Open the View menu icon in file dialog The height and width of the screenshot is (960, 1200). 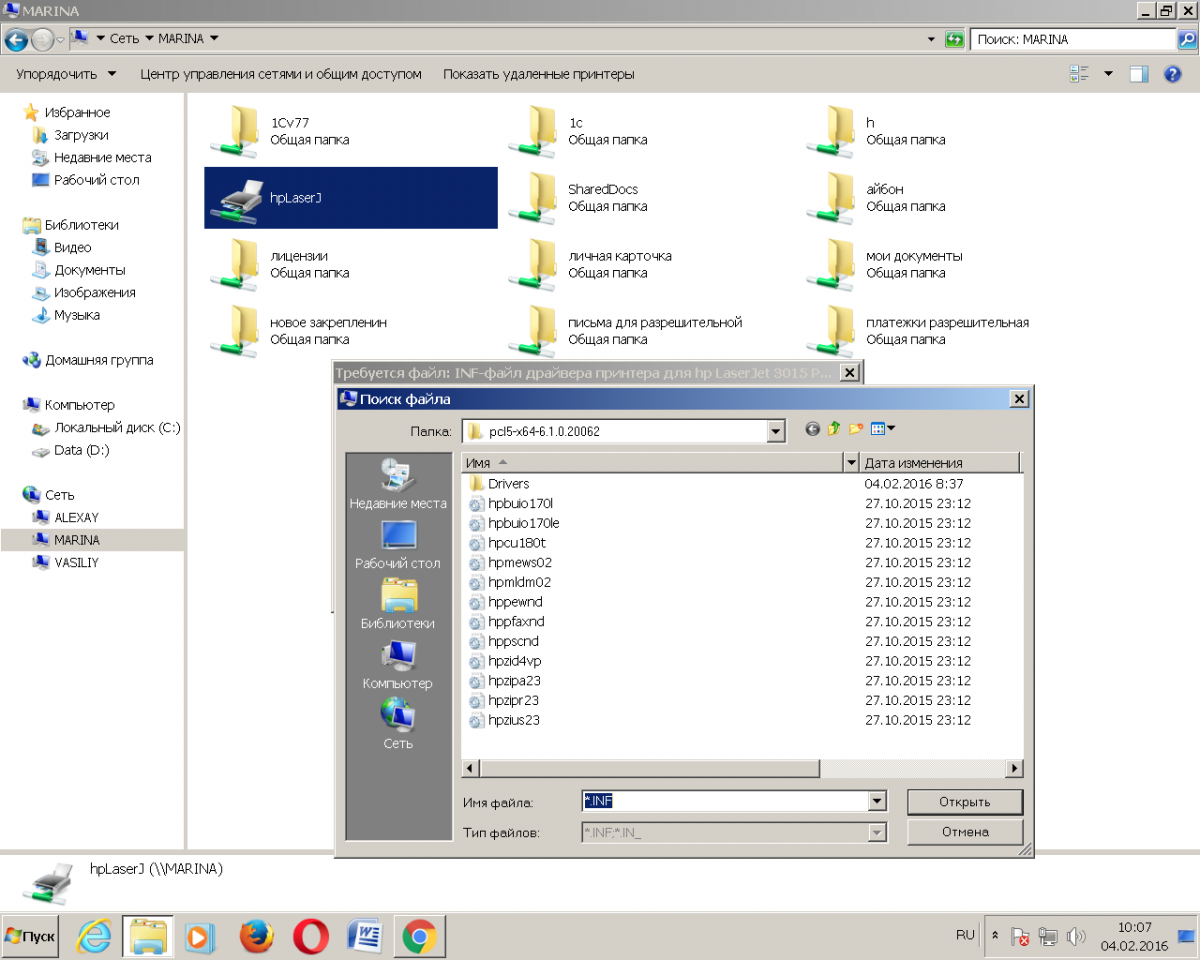(x=882, y=430)
